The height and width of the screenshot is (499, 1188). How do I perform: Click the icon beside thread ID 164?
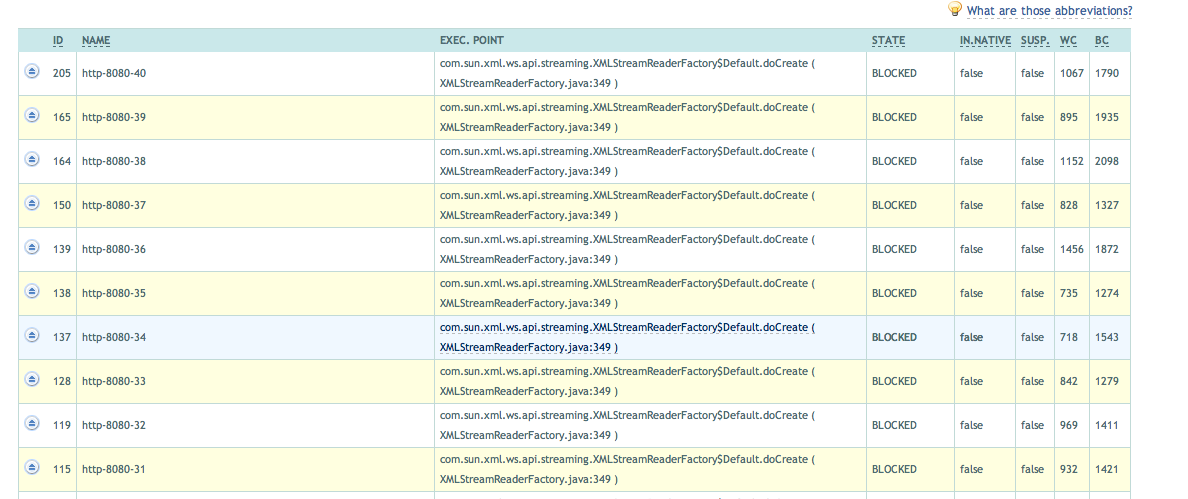(x=32, y=159)
